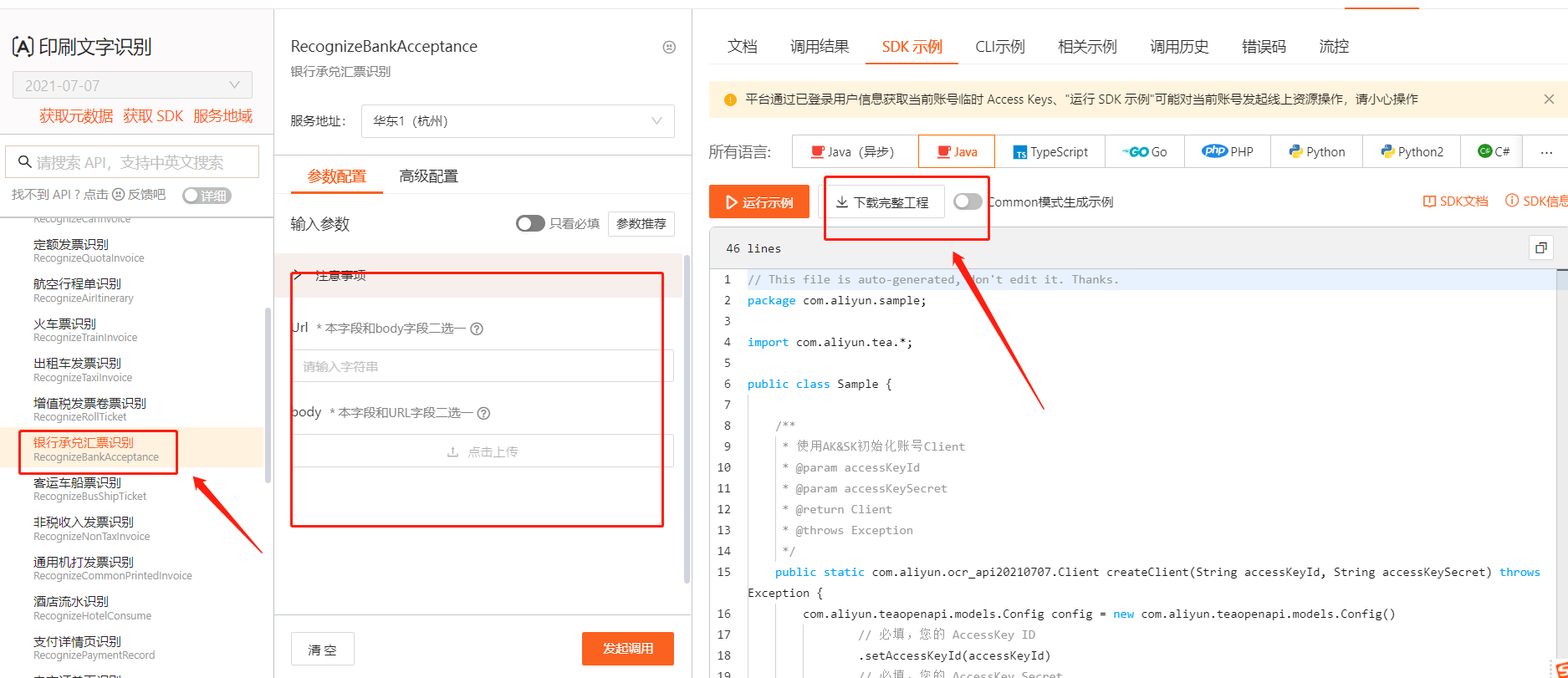Toggle Common模式生成示例 switch
Screen dimensions: 1568x678
968,201
